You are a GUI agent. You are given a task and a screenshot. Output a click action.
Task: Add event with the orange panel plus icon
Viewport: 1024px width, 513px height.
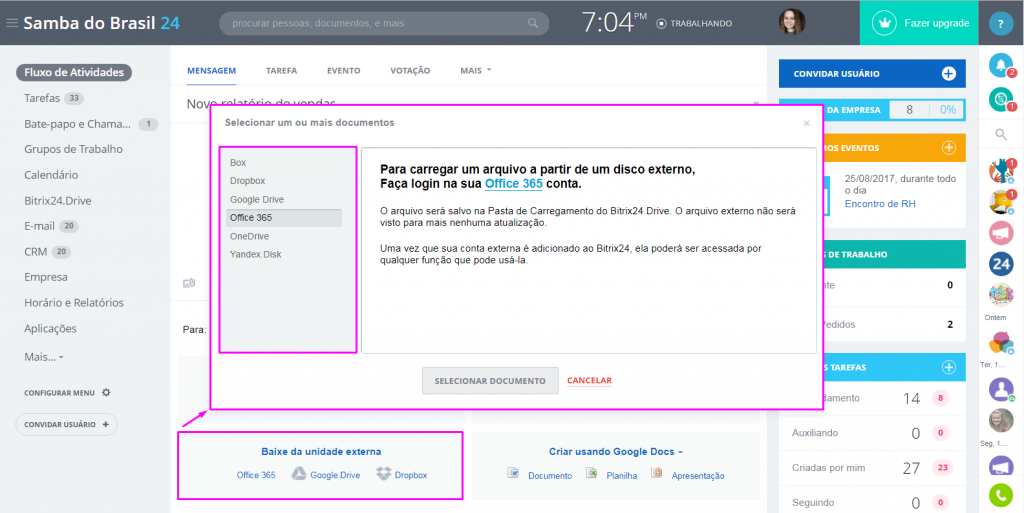pyautogui.click(x=948, y=148)
